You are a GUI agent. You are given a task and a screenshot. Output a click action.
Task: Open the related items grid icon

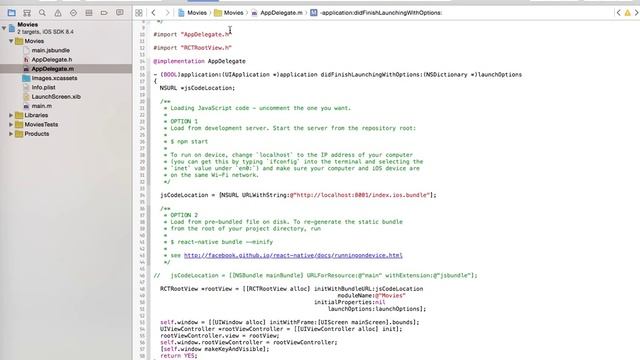click(x=139, y=13)
